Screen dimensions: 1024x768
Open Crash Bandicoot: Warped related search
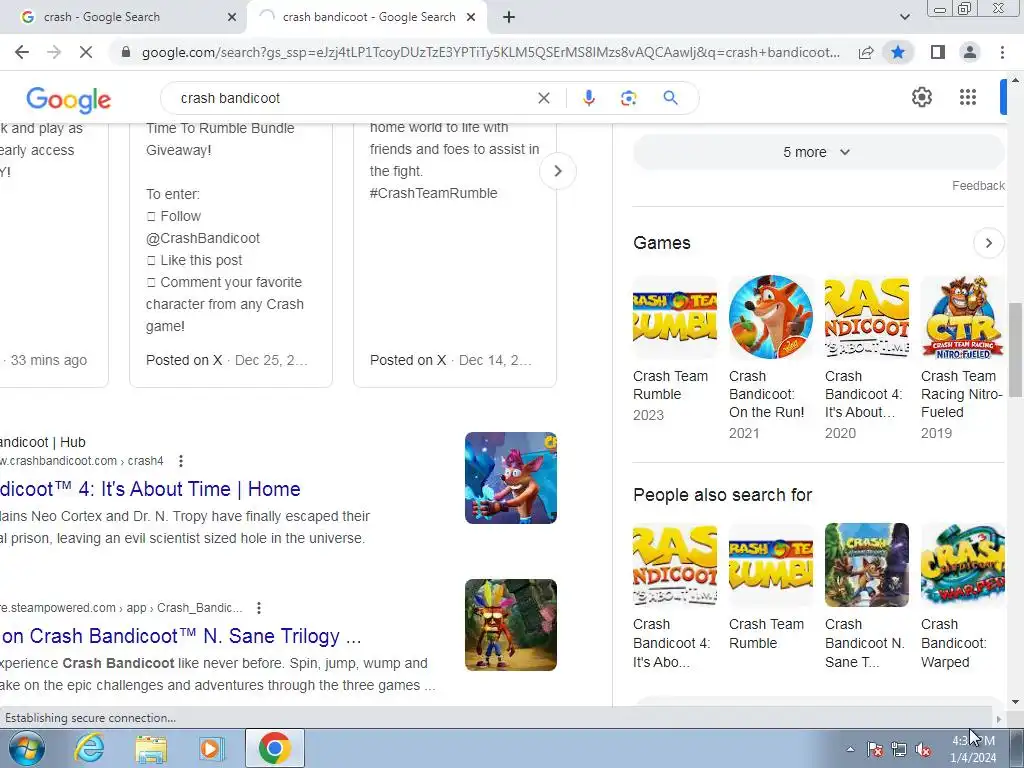(963, 596)
